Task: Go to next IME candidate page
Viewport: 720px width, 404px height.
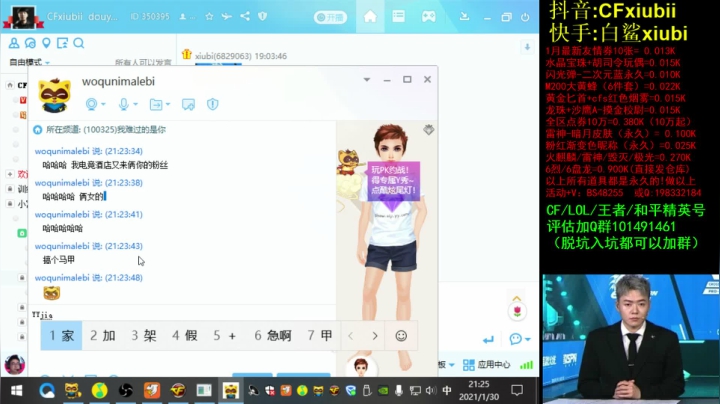Action: tap(375, 336)
